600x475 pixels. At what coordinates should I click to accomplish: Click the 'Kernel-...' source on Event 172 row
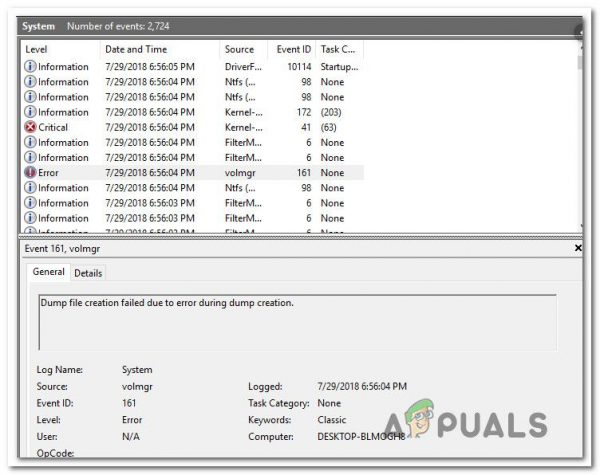tap(244, 112)
